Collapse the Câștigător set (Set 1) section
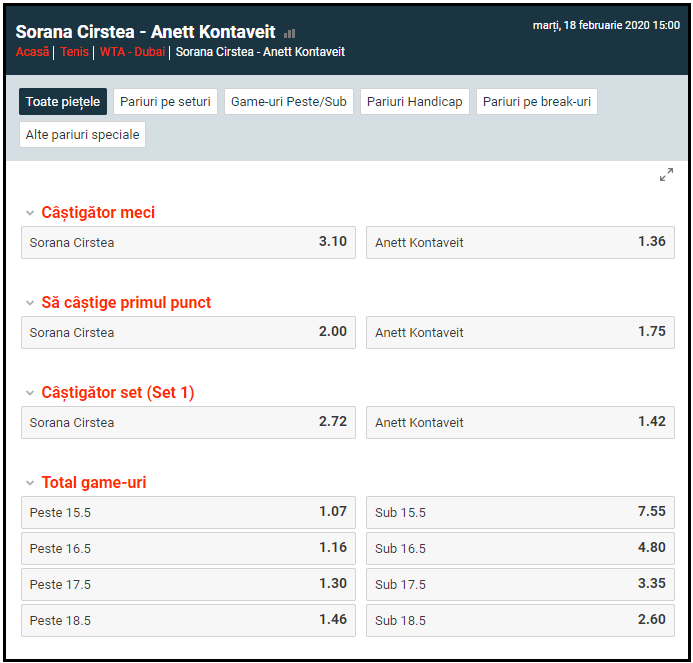This screenshot has width=693, height=663. click(29, 393)
